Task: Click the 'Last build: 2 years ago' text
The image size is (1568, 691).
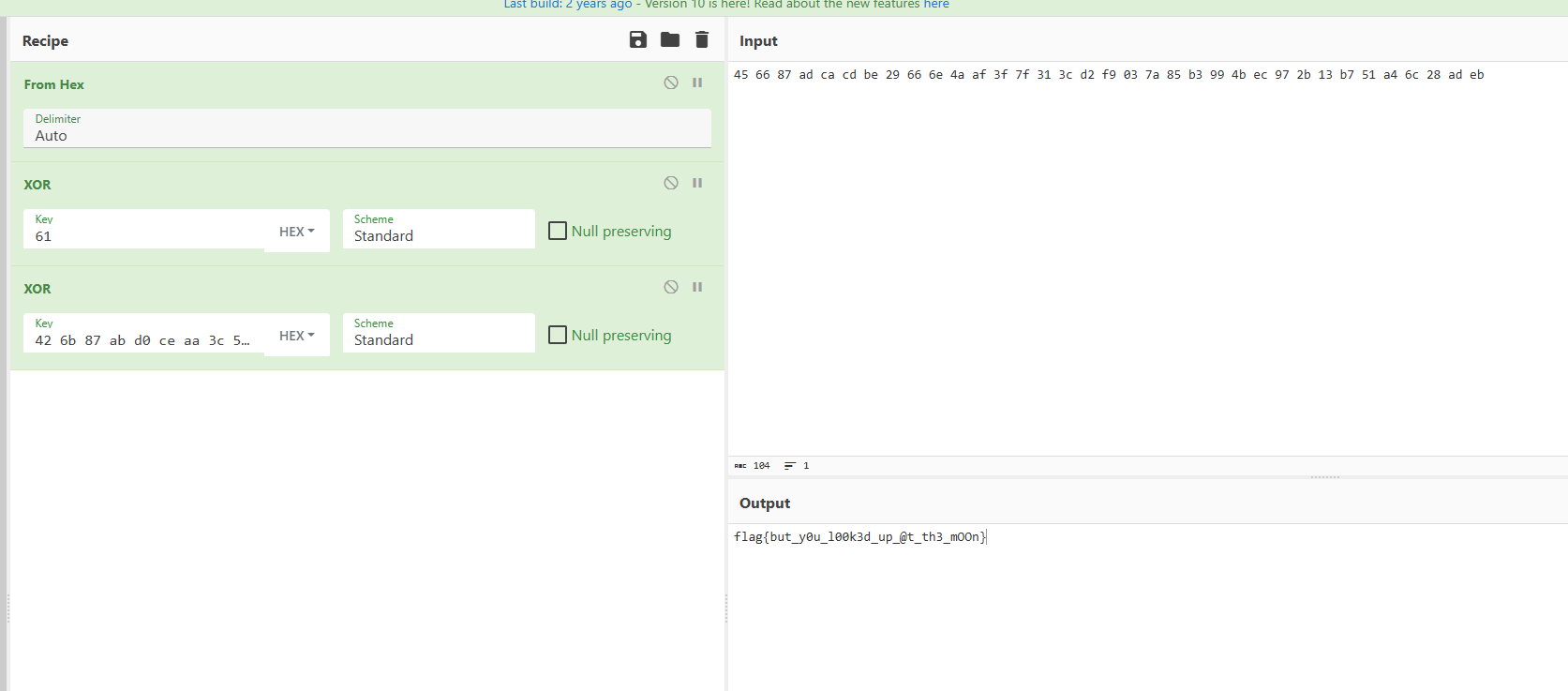Action: [567, 5]
